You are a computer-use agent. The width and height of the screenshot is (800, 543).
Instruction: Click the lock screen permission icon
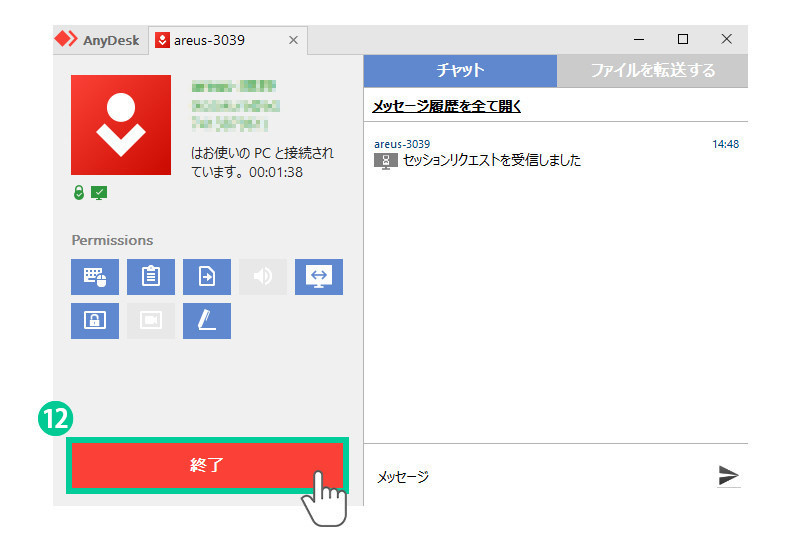[95, 321]
